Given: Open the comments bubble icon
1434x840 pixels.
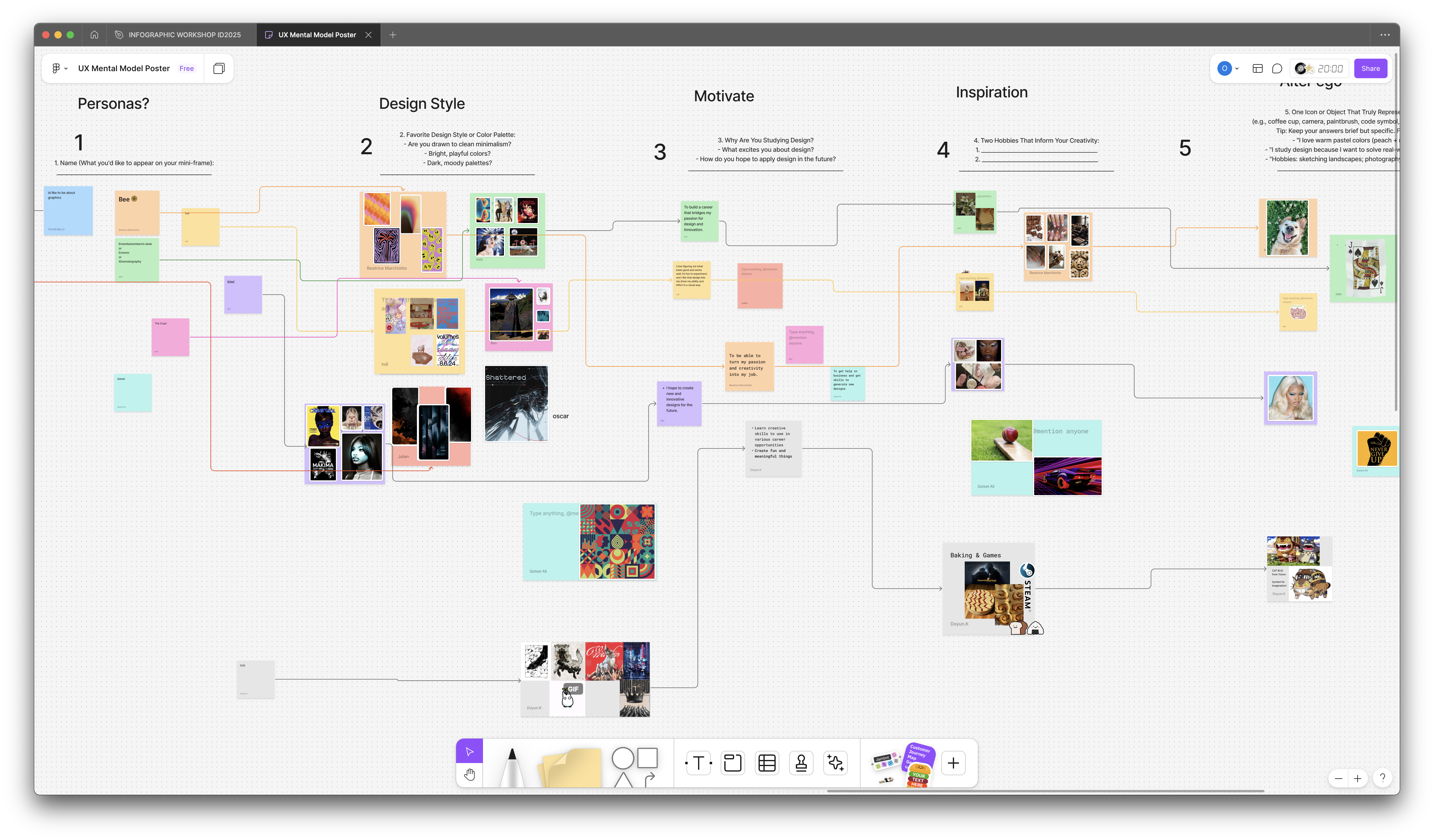Looking at the screenshot, I should coord(1277,68).
